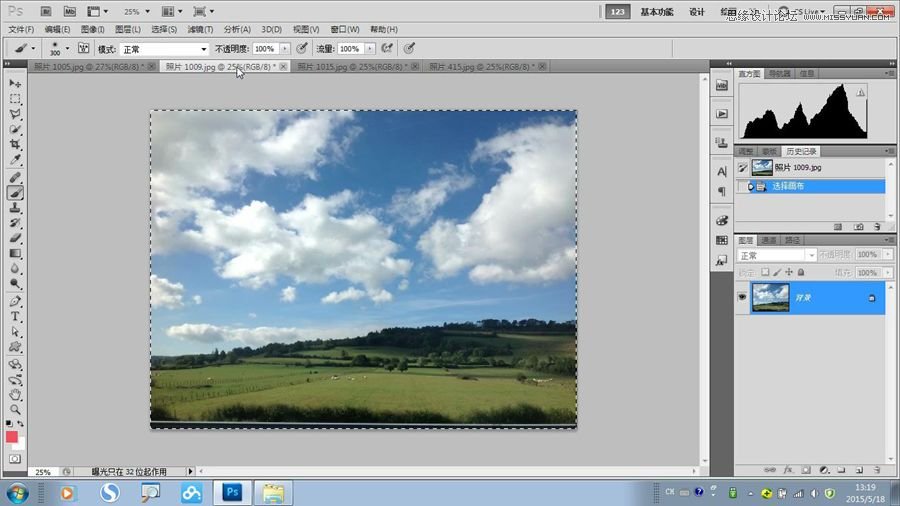900x506 pixels.
Task: Hide the 背景 layer with eye icon
Action: [x=742, y=297]
